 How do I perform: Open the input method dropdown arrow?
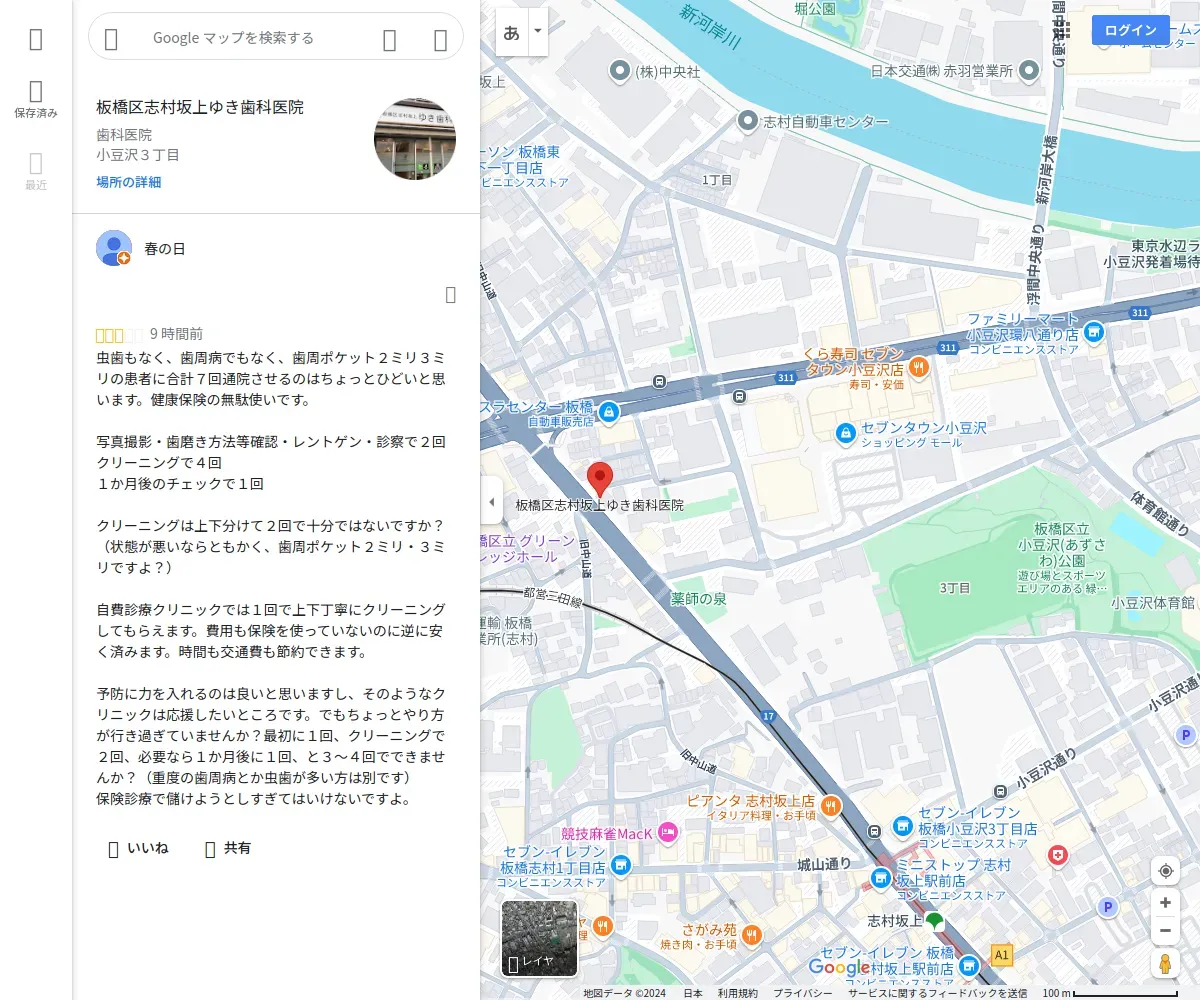(x=538, y=32)
